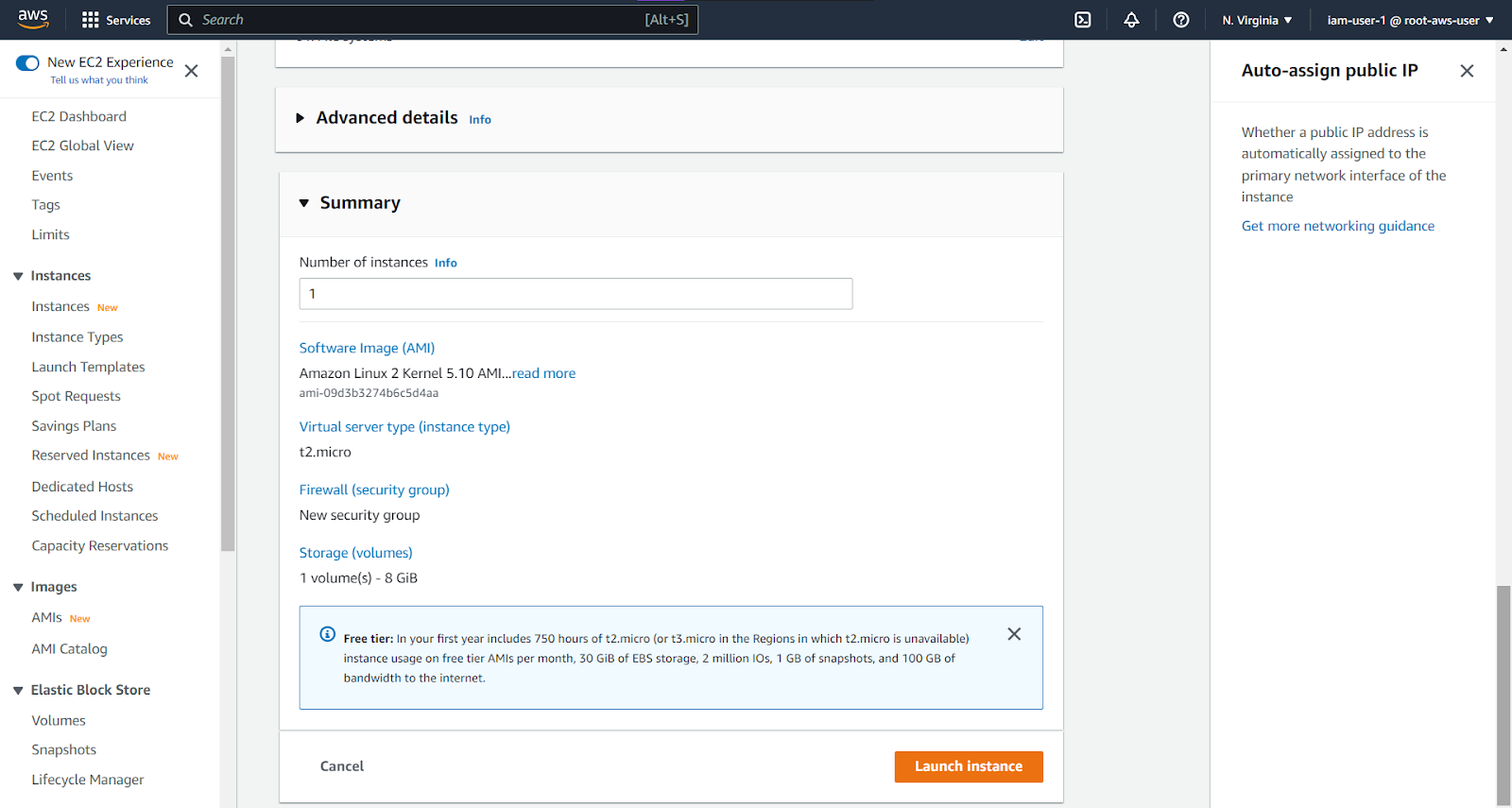This screenshot has width=1512, height=808.
Task: Expand the Advanced details section
Action: point(301,118)
